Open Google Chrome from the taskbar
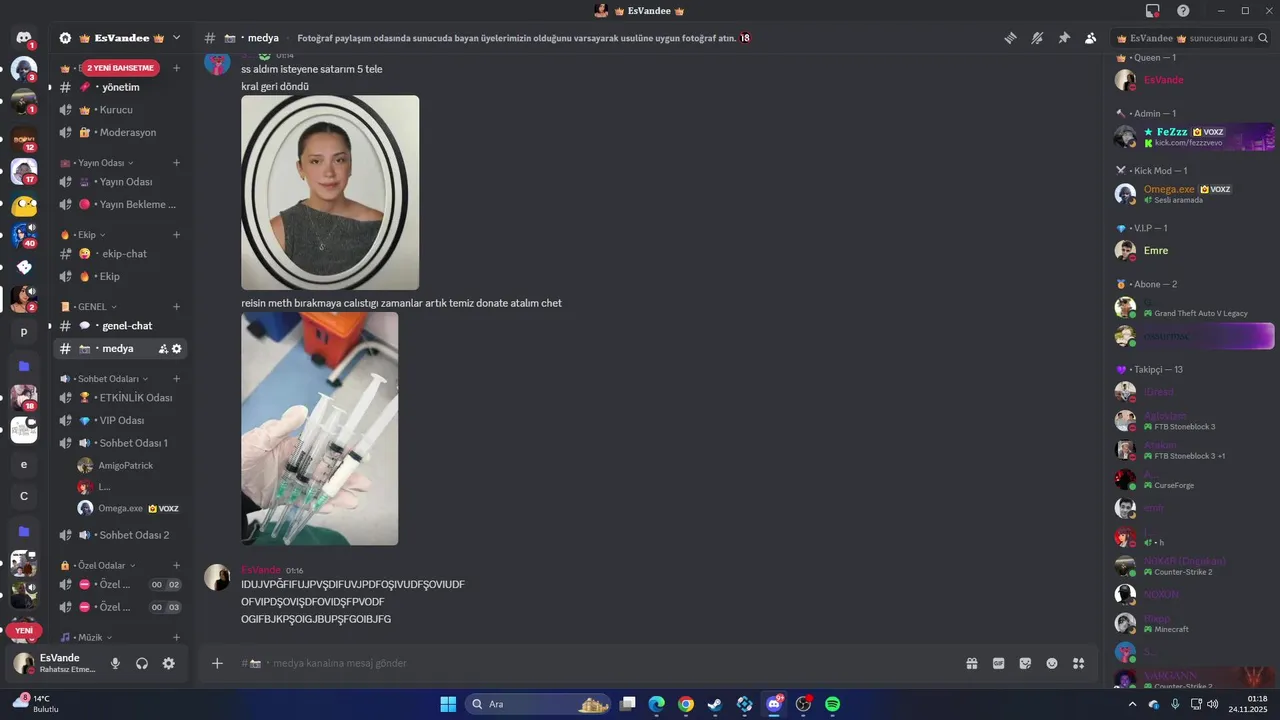 (685, 704)
